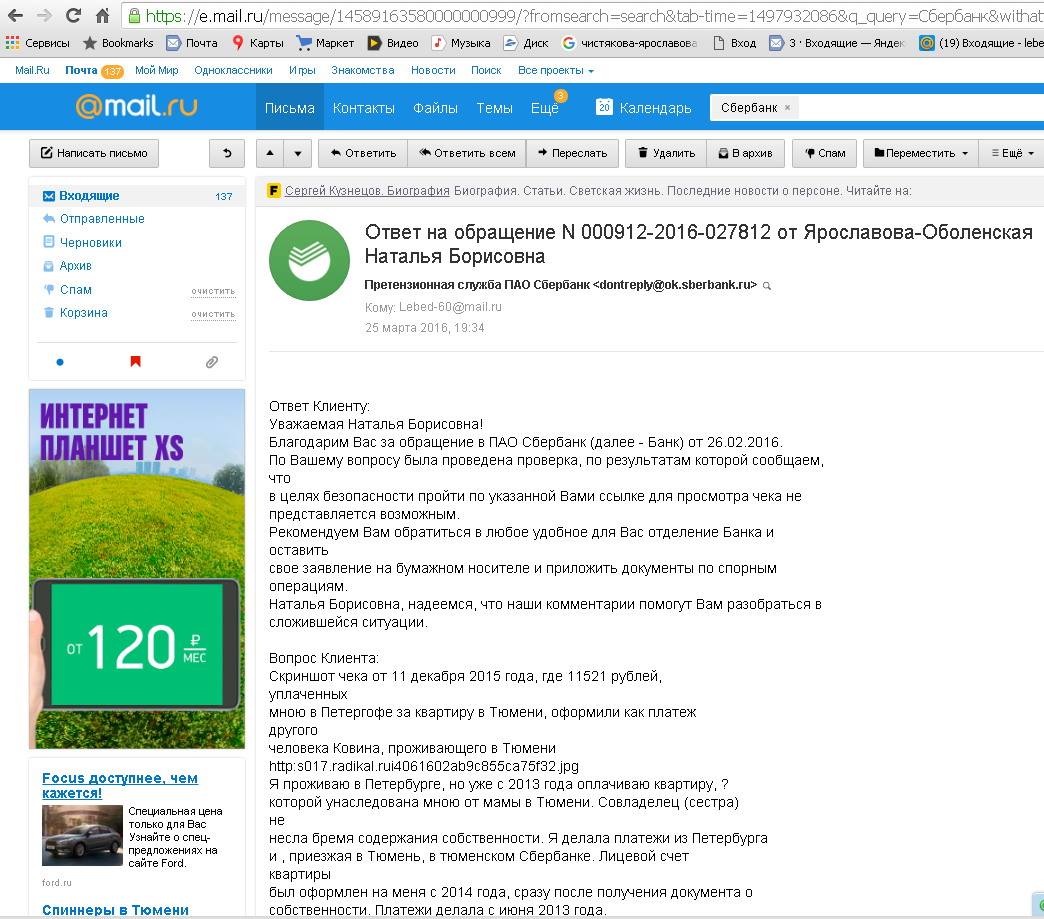Click the mail.ru logo

point(136,106)
